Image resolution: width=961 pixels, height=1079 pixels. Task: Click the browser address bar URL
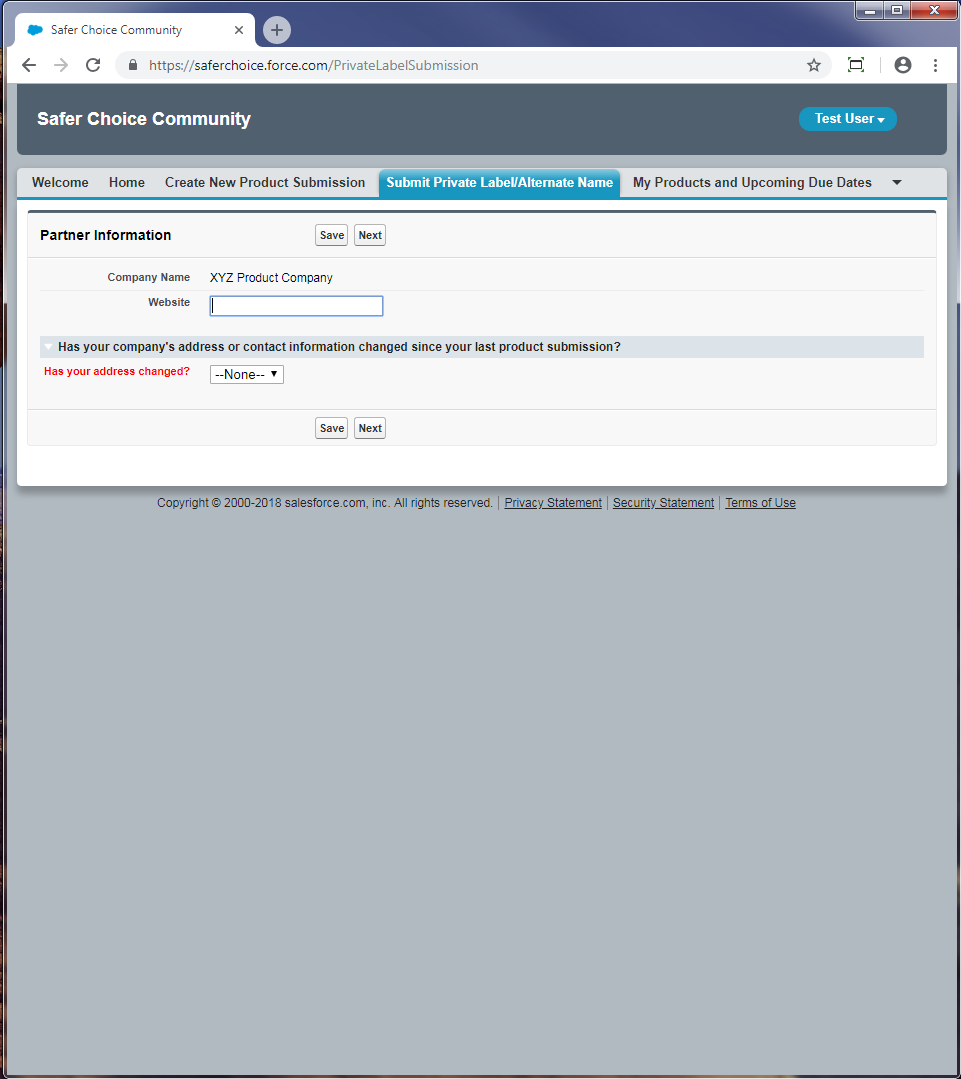pos(314,65)
